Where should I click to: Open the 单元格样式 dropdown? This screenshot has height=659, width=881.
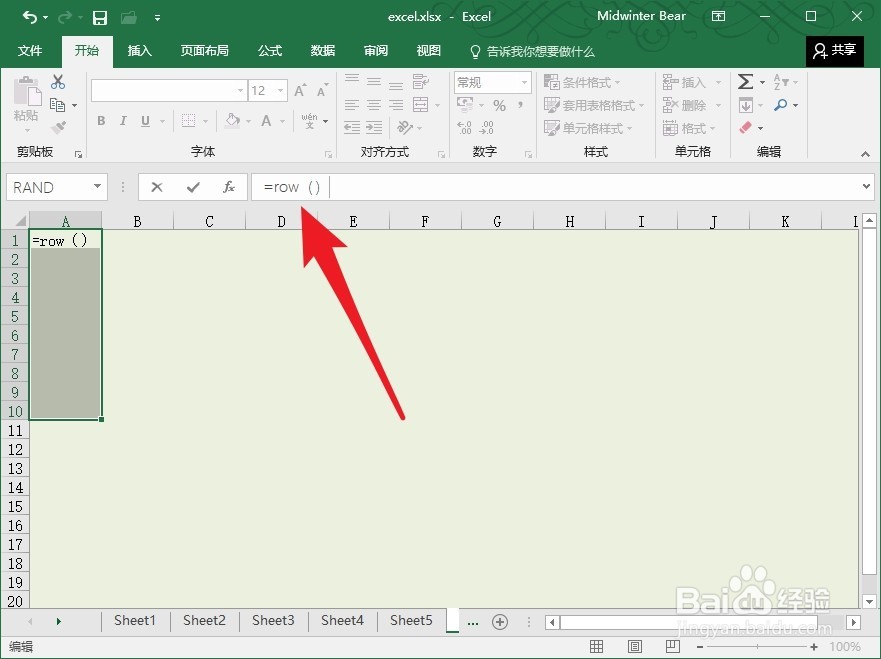pyautogui.click(x=588, y=128)
